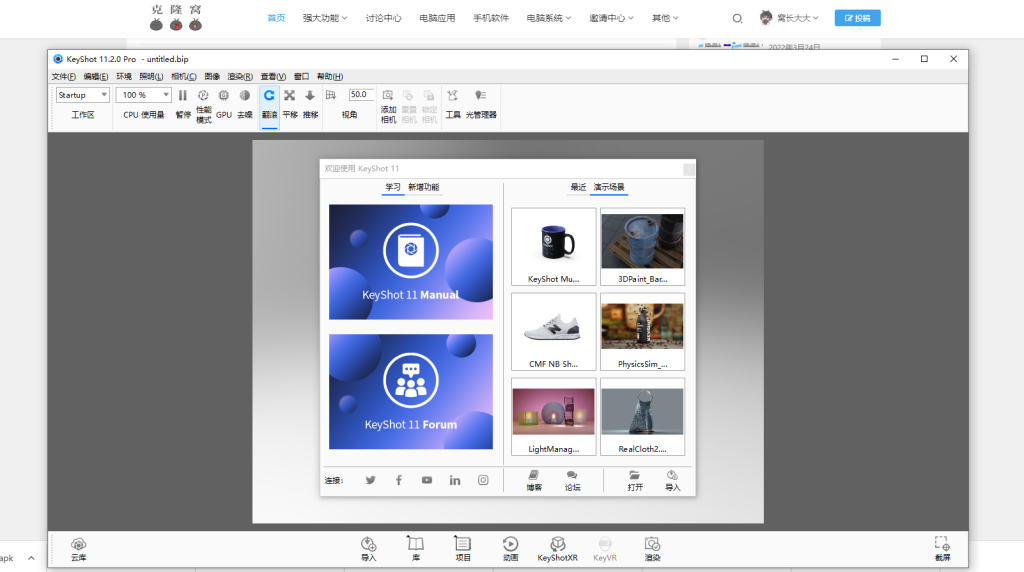
Task: Click the YouTube icon in welcome dialog
Action: 426,480
